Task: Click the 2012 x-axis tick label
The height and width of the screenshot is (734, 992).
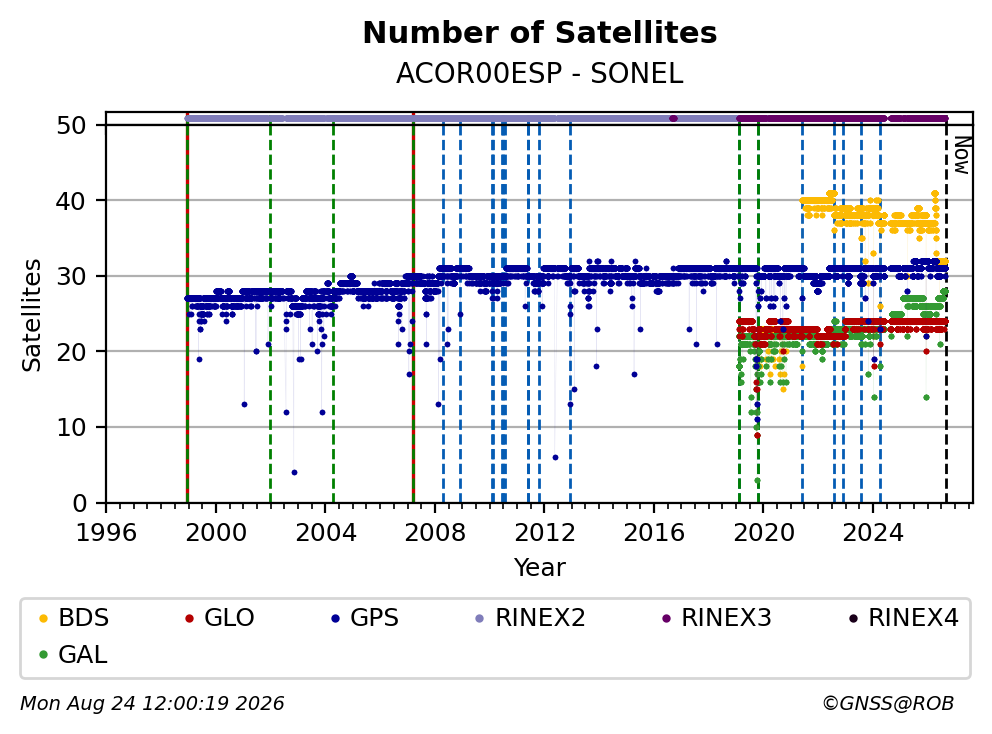Action: click(545, 533)
